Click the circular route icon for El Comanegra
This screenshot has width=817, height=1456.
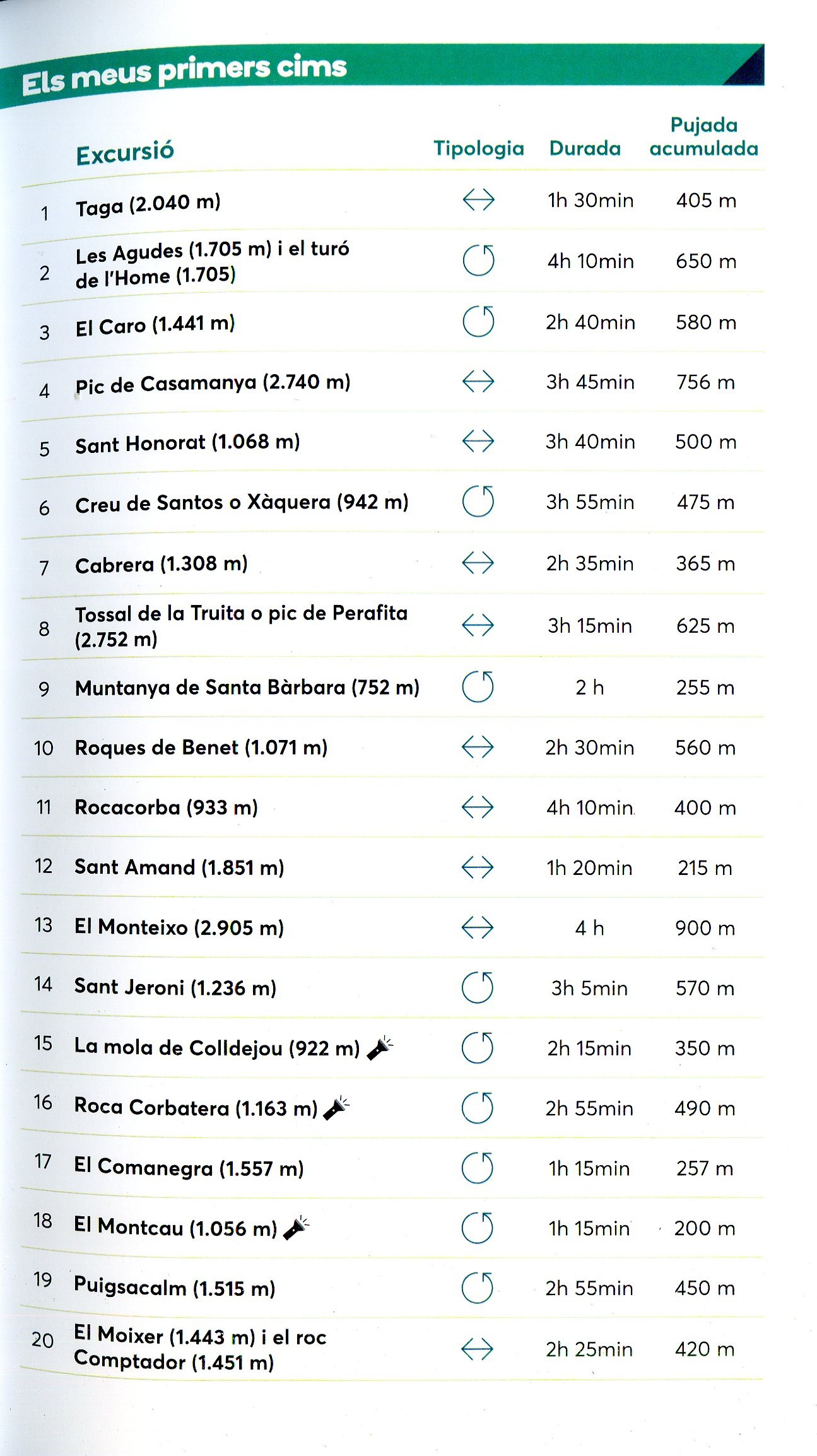(478, 1168)
